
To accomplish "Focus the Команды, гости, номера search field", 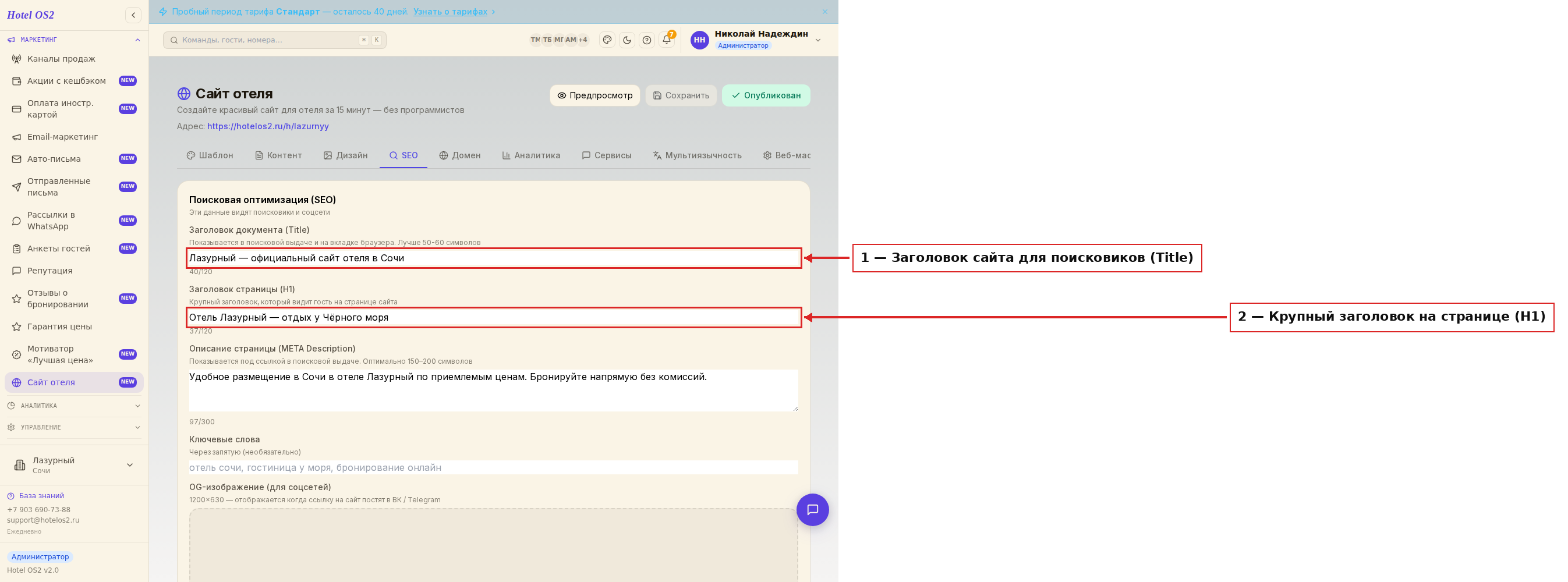I will [x=274, y=40].
